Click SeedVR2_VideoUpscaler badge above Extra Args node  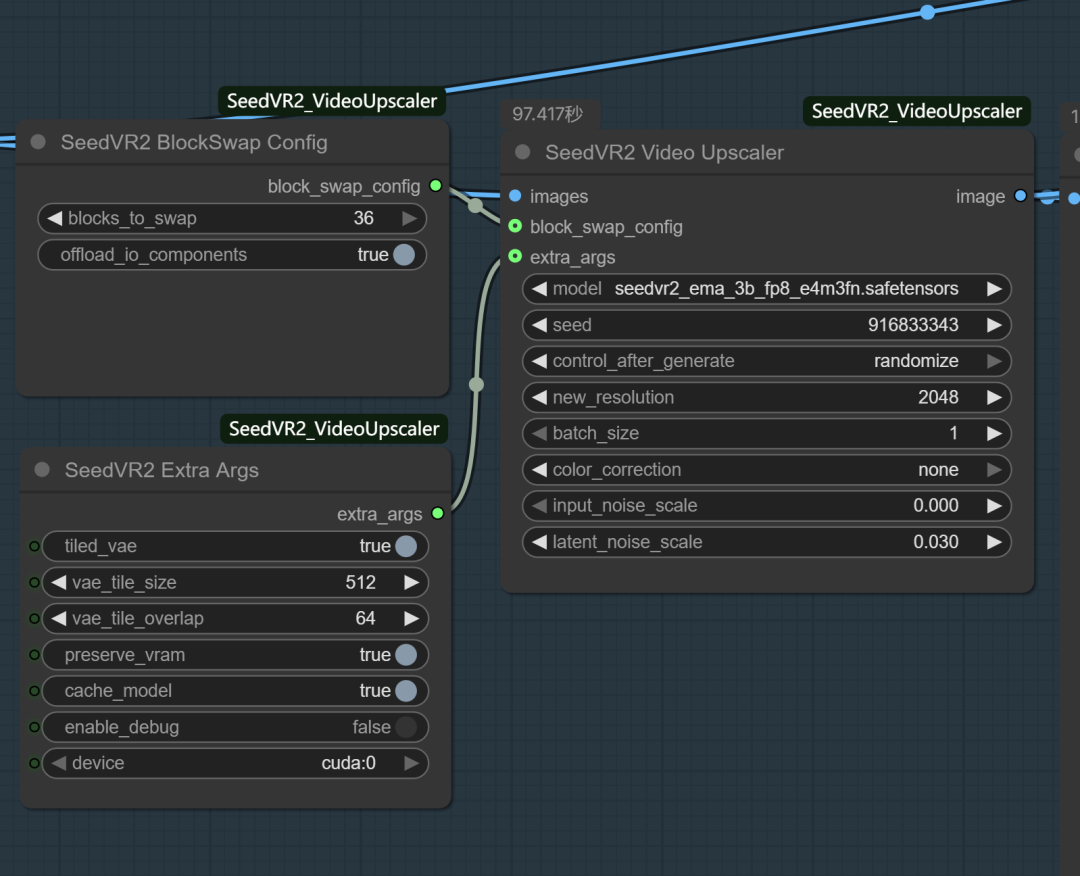point(334,428)
